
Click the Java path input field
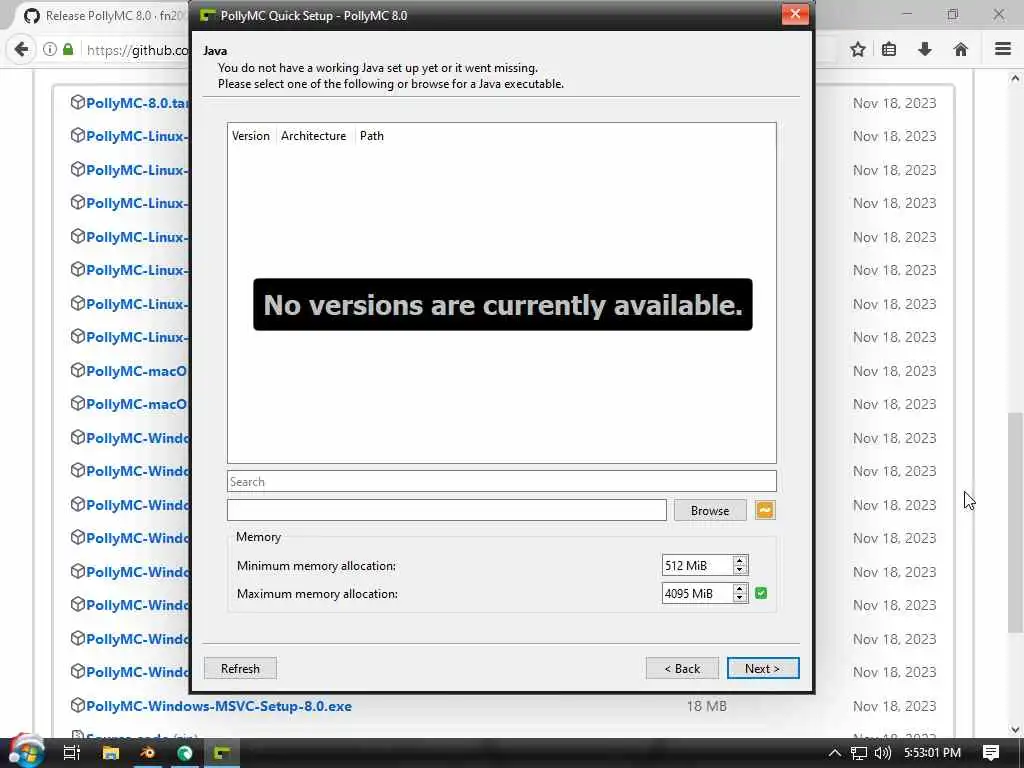pos(447,510)
